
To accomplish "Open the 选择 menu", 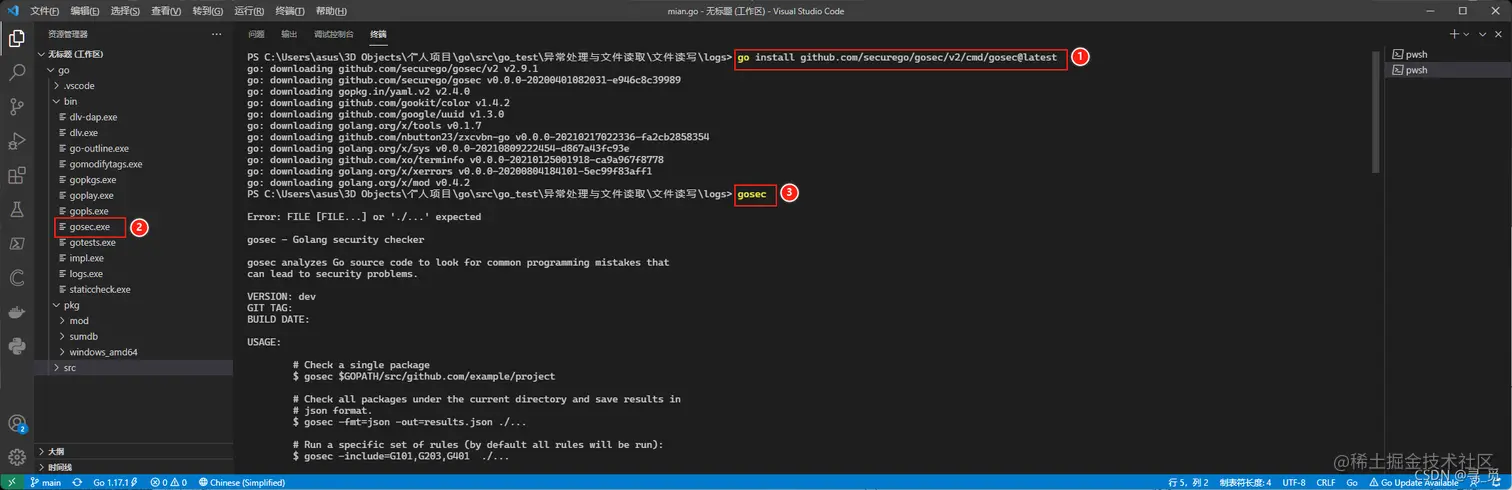I will point(125,11).
